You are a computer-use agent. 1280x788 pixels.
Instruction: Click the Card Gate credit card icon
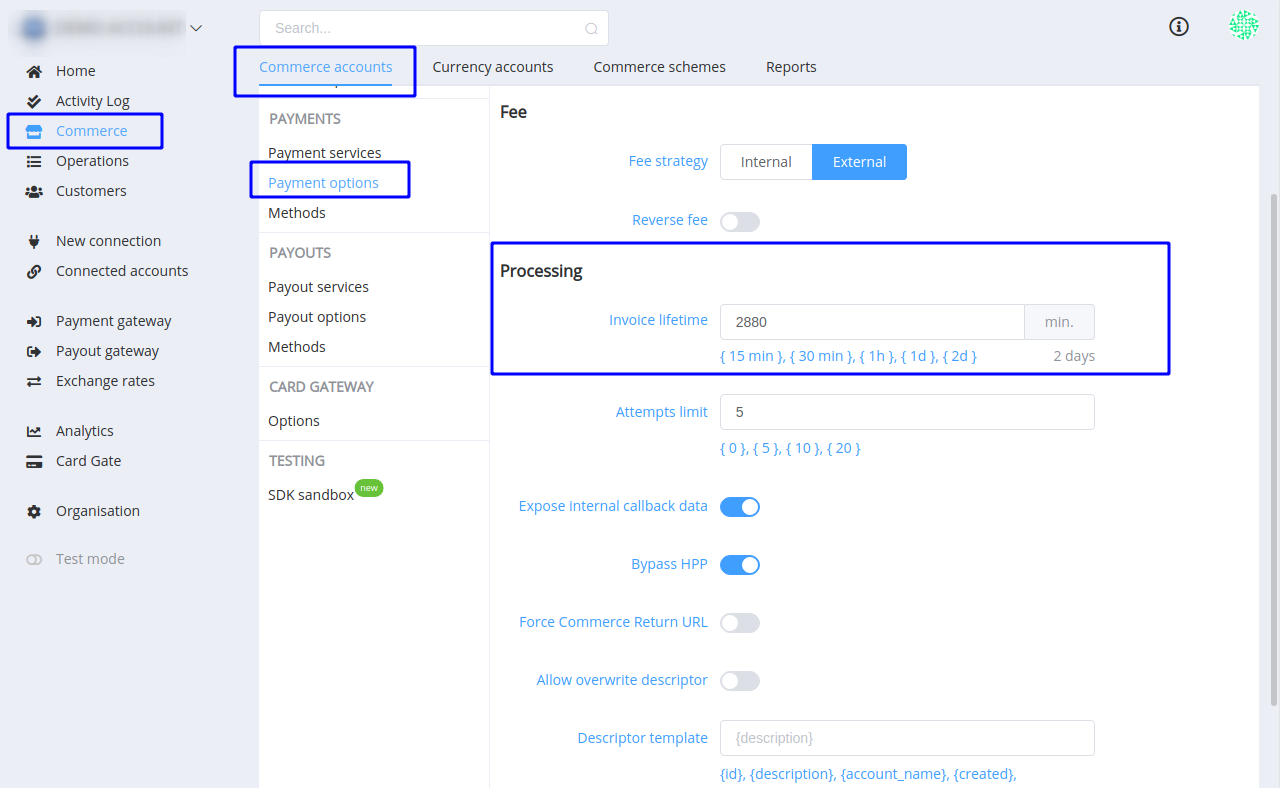pos(34,461)
